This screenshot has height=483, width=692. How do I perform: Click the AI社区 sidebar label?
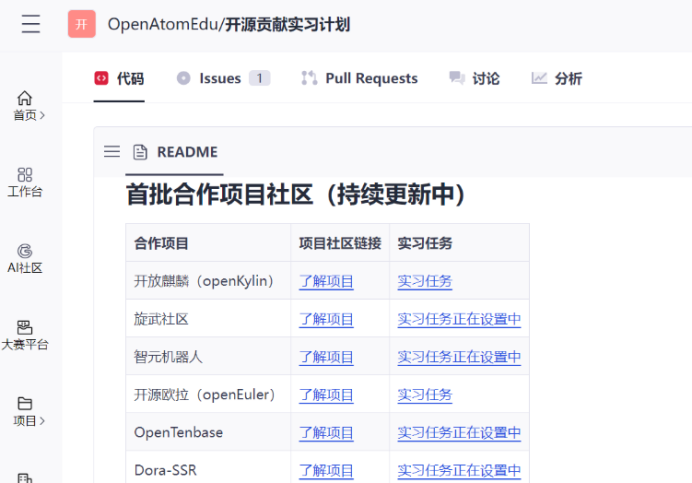point(25,268)
